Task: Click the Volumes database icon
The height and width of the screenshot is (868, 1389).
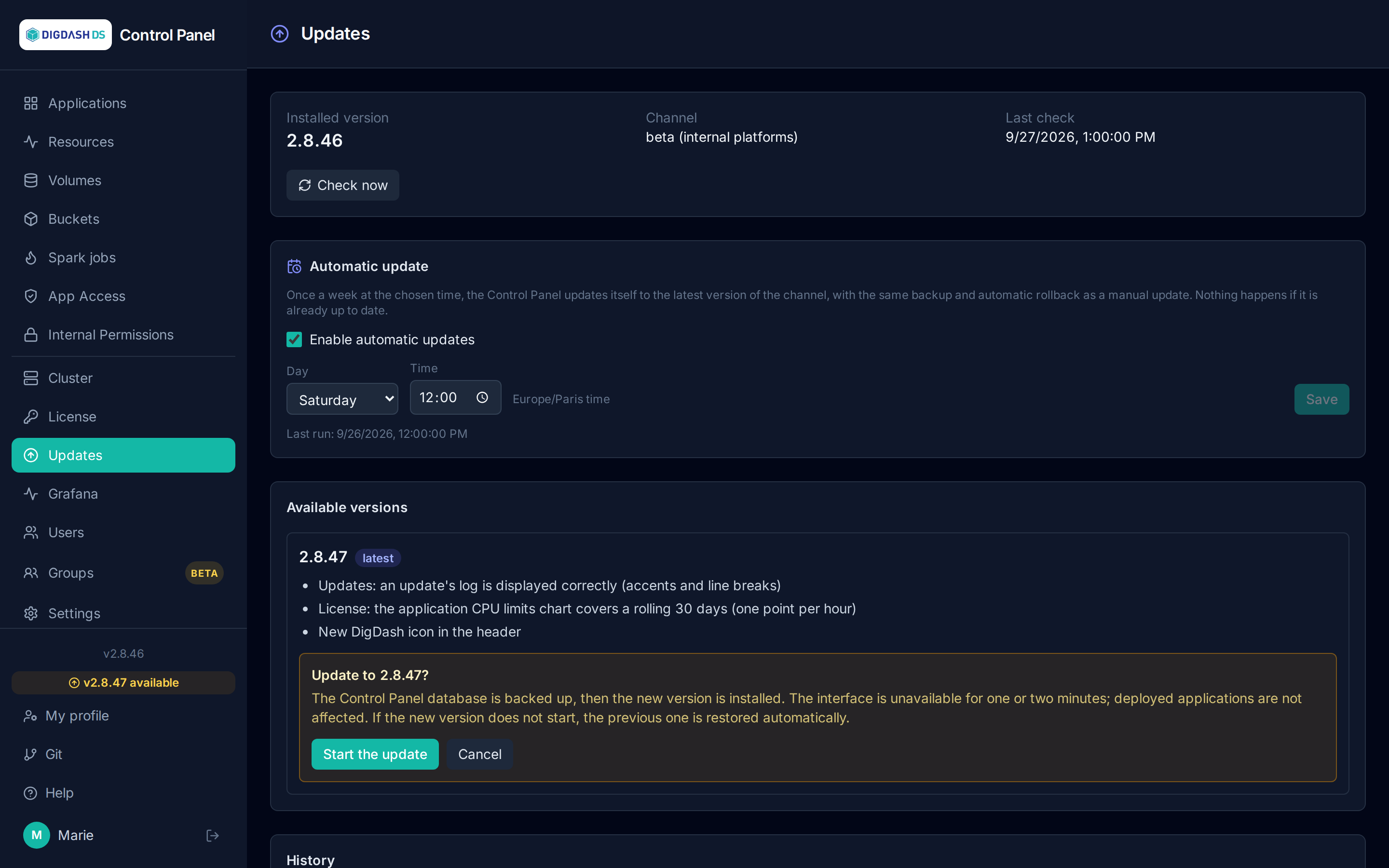Action: (x=31, y=180)
